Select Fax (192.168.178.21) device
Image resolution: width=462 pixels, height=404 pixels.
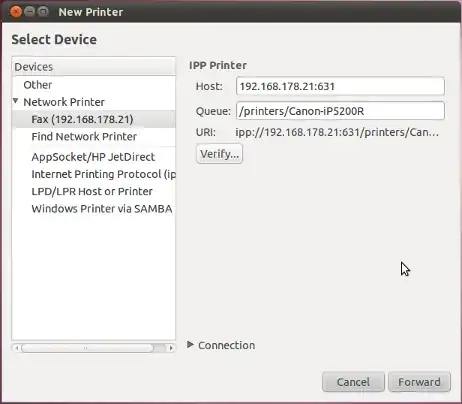pyautogui.click(x=94, y=119)
